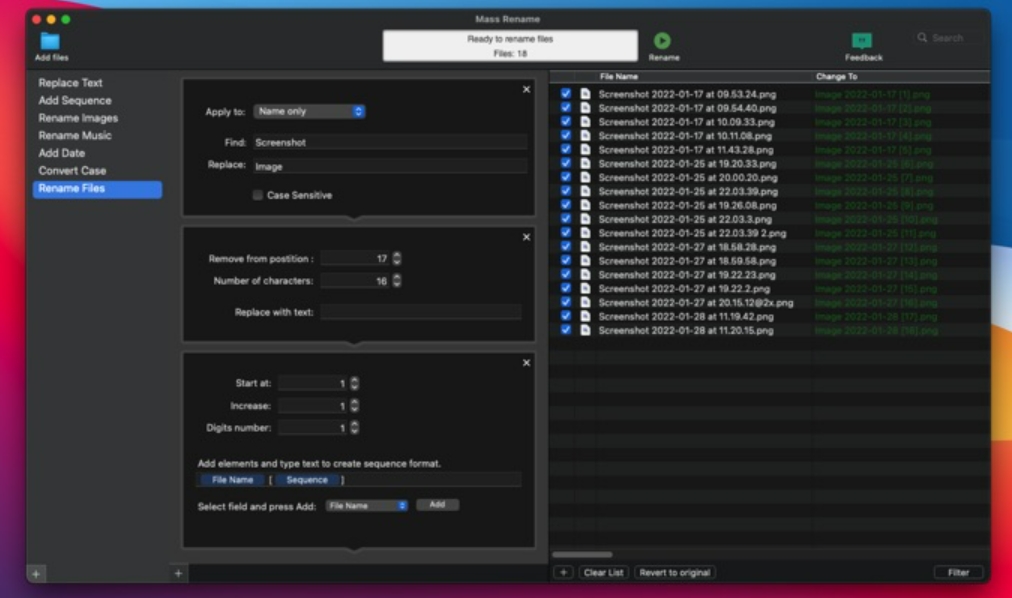Viewport: 1012px width, 598px height.
Task: Click the Find text field
Action: [390, 143]
